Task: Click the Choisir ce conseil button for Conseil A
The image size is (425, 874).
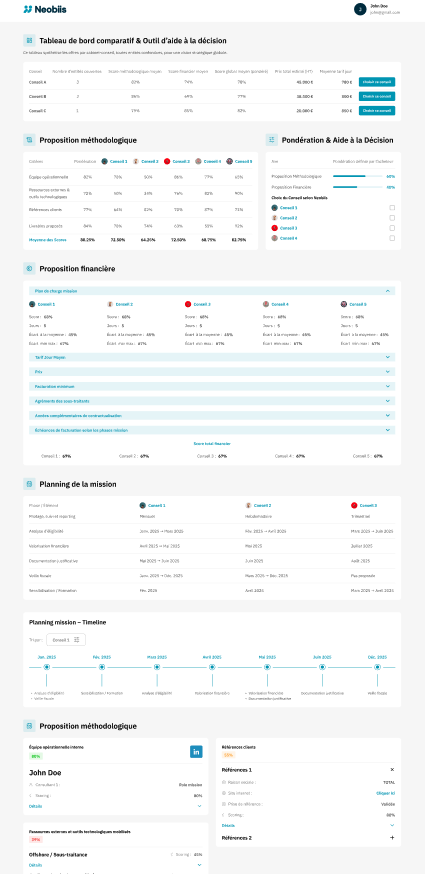Action: 377,82
